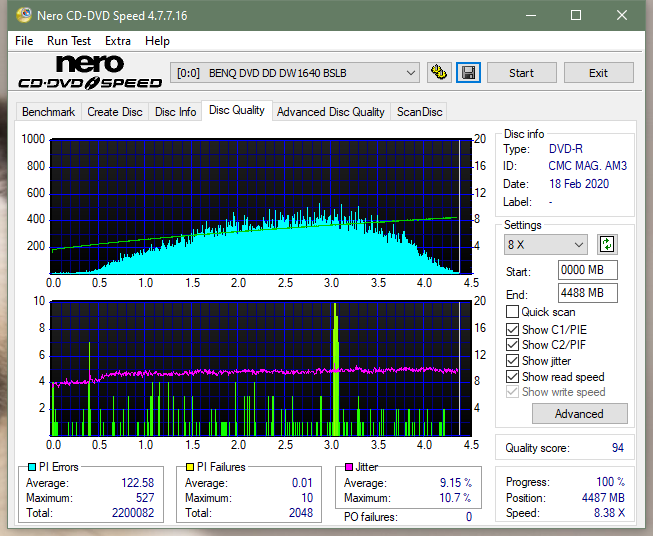Switch to Advanced Disc Quality tab
The width and height of the screenshot is (653, 536).
click(331, 112)
